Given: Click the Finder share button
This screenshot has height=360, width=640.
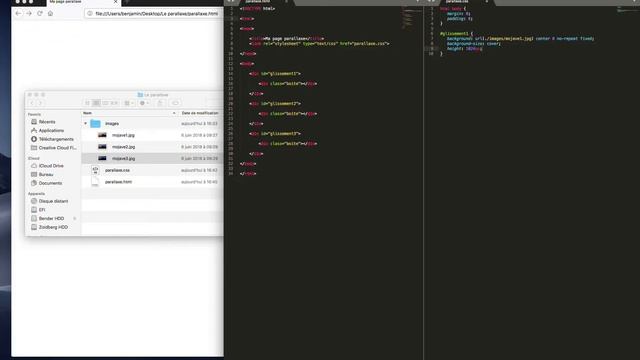Looking at the screenshot, I should click(x=160, y=103).
